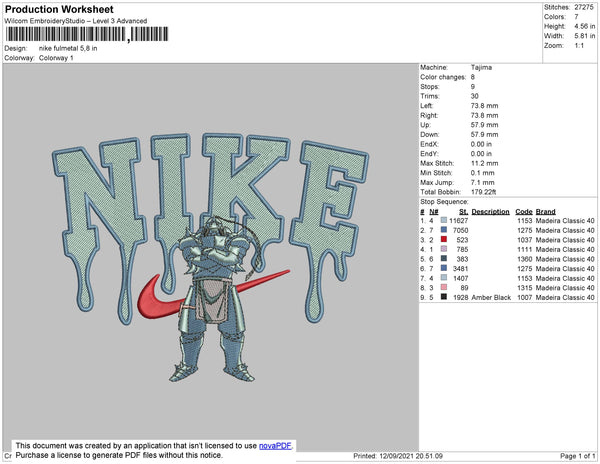Click the Total Bobbin value 179.22ft
600x464 pixels.
click(x=483, y=192)
